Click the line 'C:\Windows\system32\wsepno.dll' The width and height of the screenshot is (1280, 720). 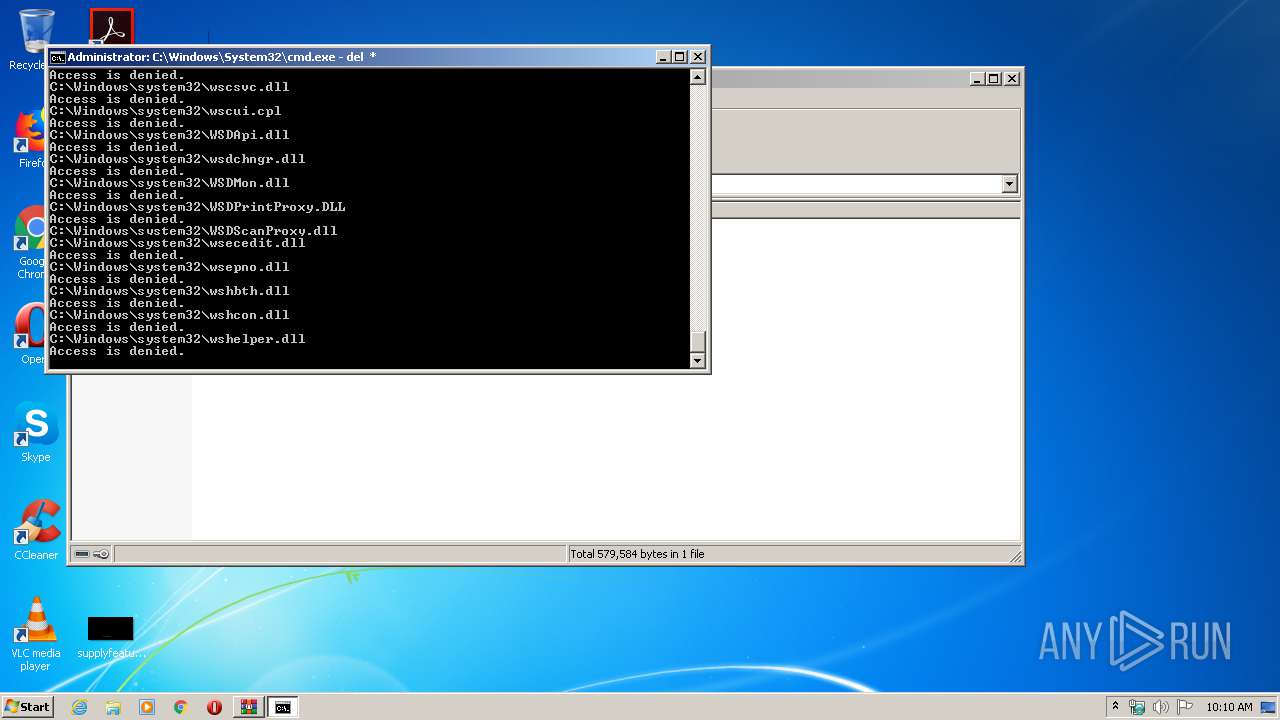point(169,267)
